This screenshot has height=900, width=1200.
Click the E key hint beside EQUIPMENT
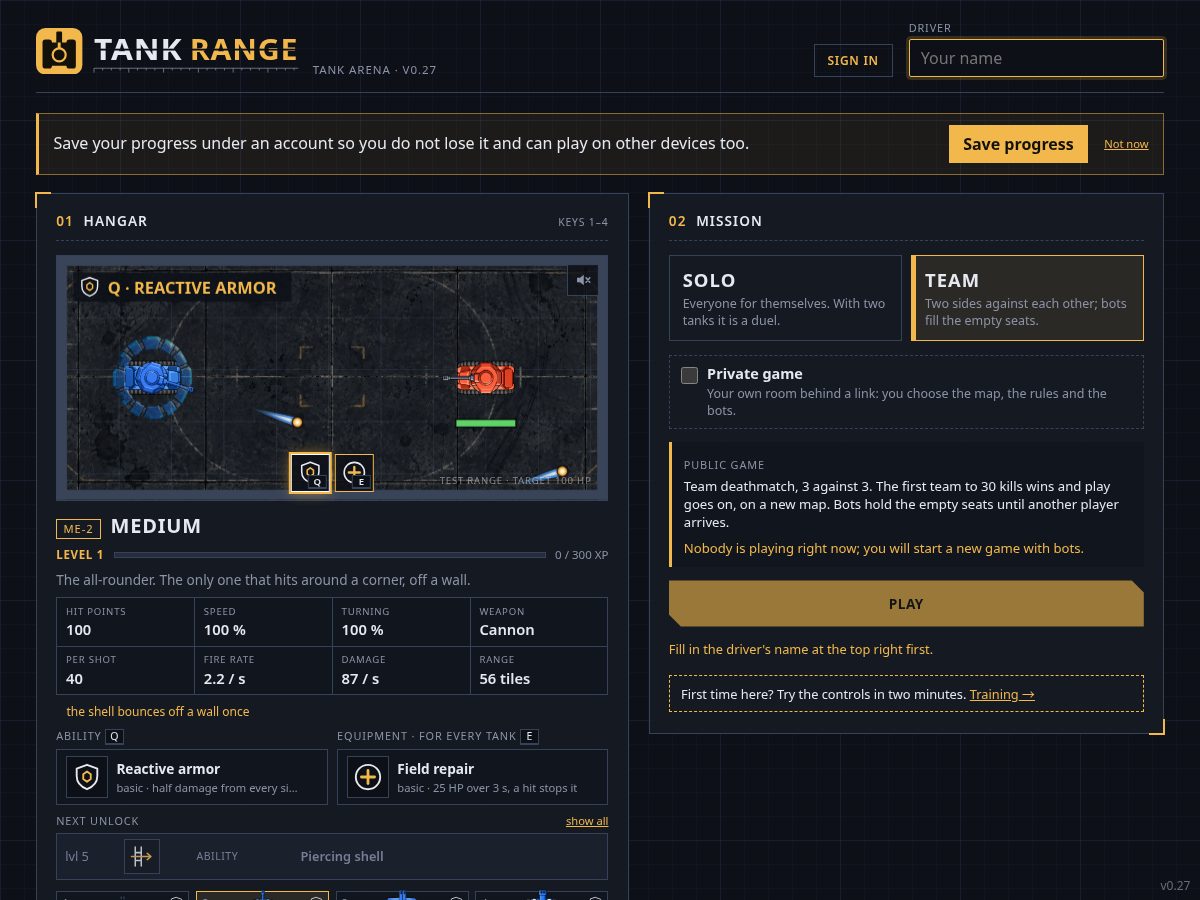click(x=530, y=736)
